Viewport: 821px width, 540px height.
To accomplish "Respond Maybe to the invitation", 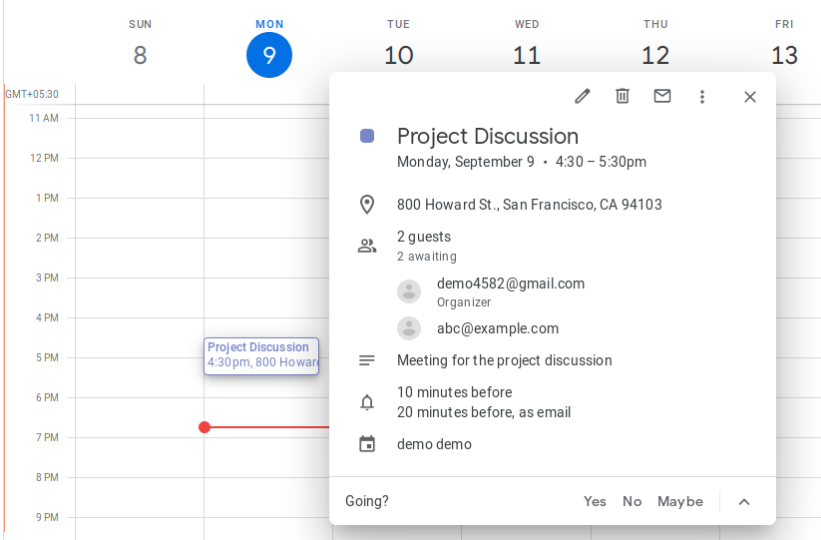I will [x=680, y=501].
